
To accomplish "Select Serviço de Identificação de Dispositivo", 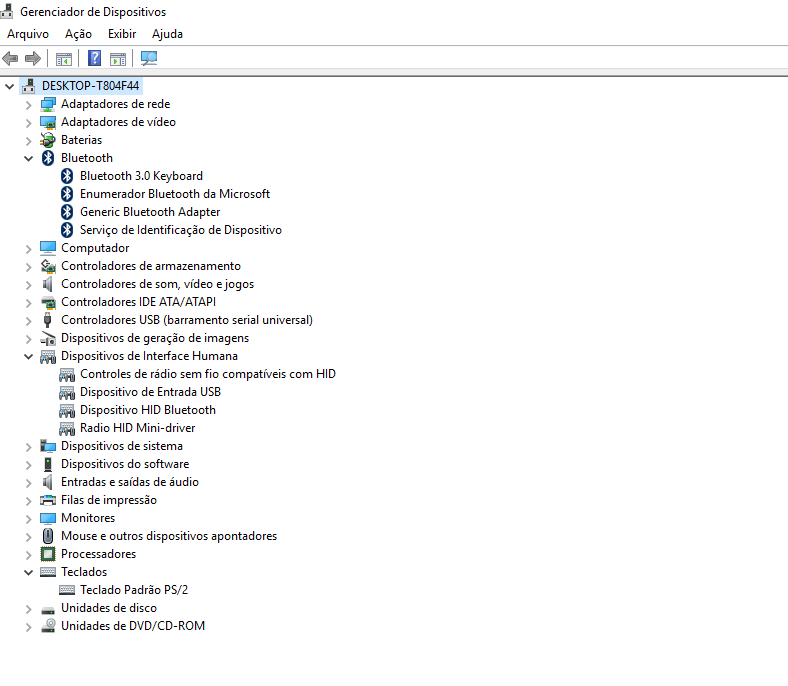I will coord(181,230).
